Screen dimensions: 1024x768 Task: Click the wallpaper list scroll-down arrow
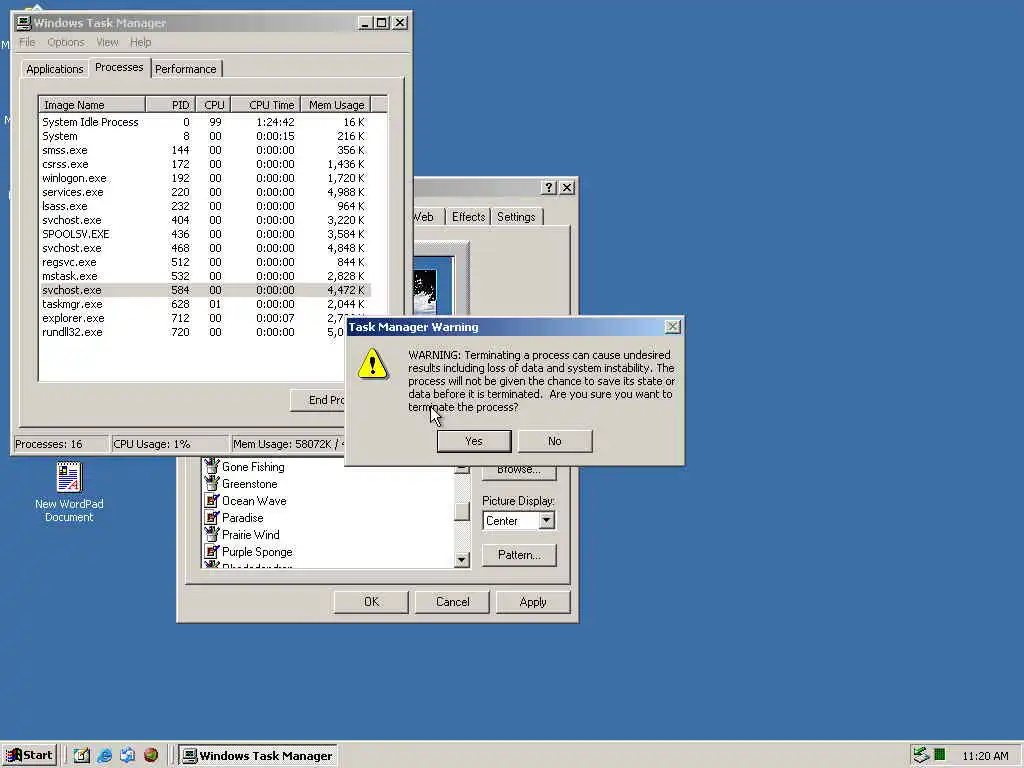click(462, 560)
